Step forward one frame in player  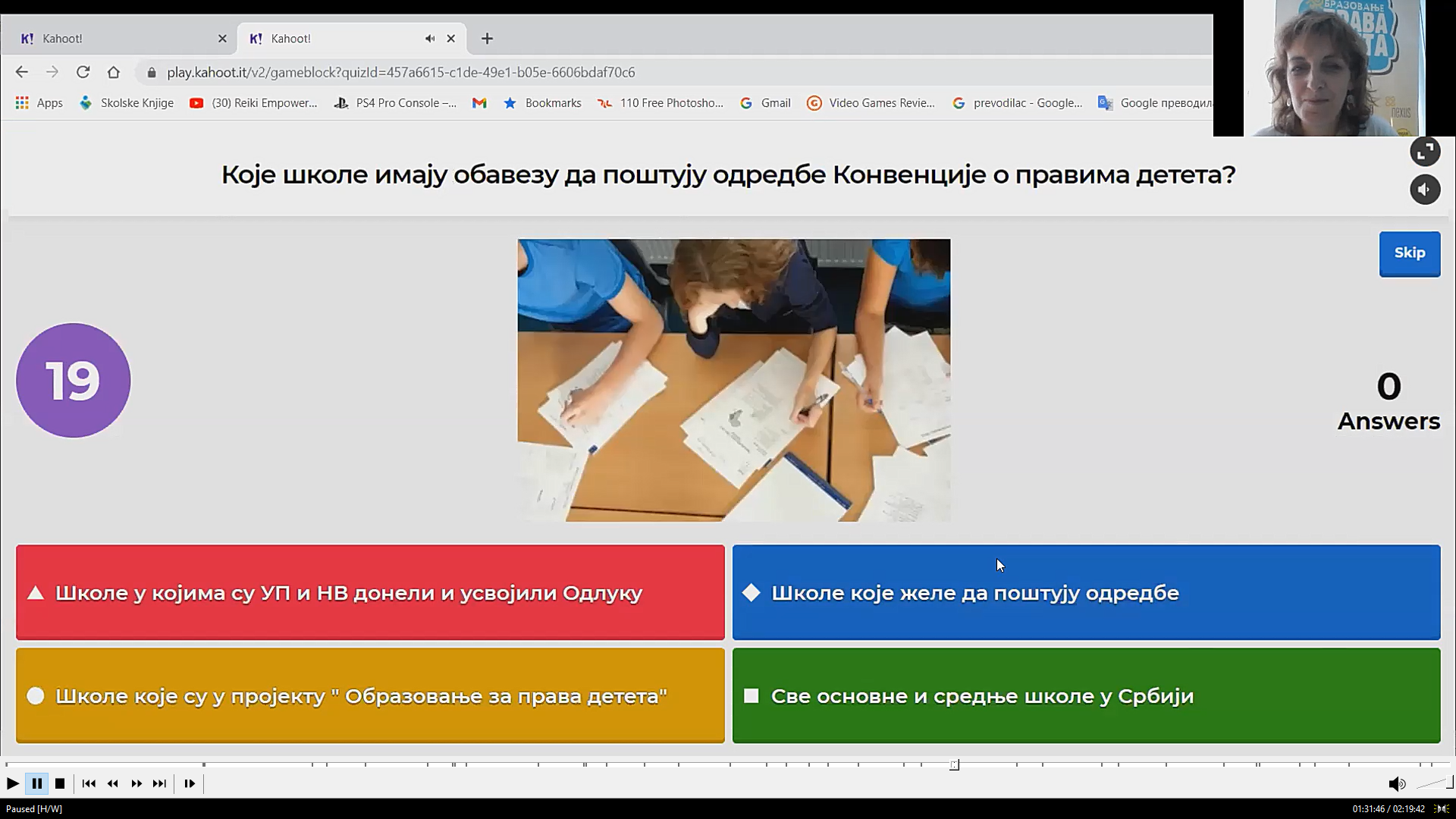190,783
